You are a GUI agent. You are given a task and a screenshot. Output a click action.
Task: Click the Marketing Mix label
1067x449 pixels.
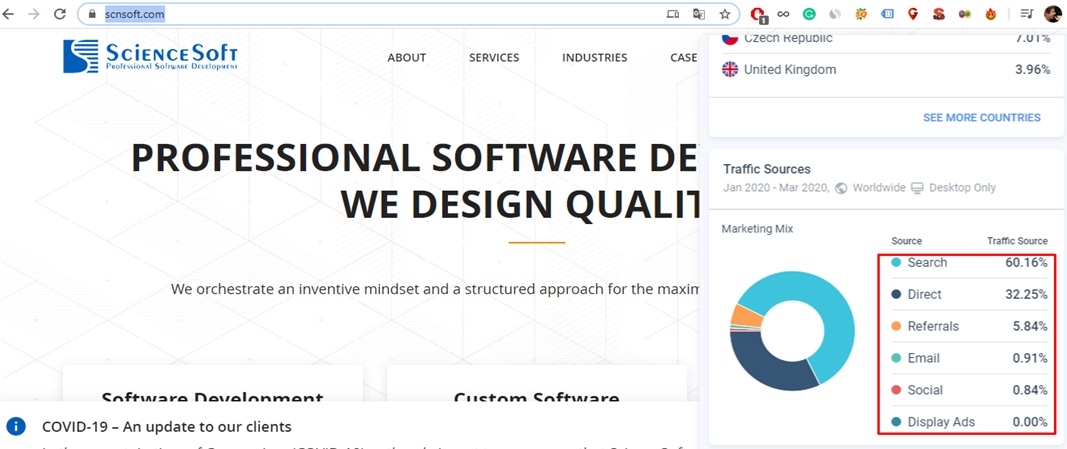757,229
